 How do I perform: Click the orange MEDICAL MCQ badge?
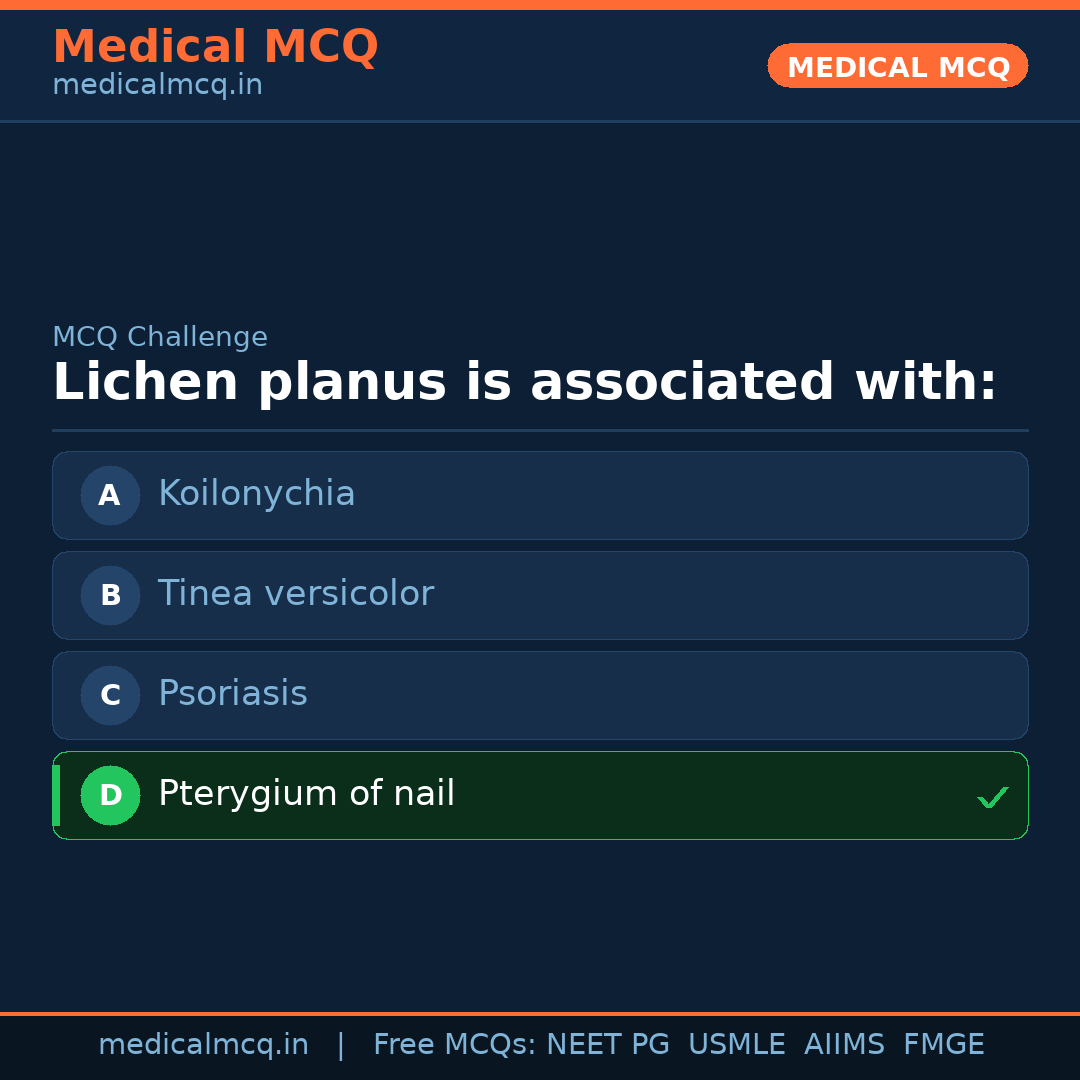pyautogui.click(x=897, y=65)
